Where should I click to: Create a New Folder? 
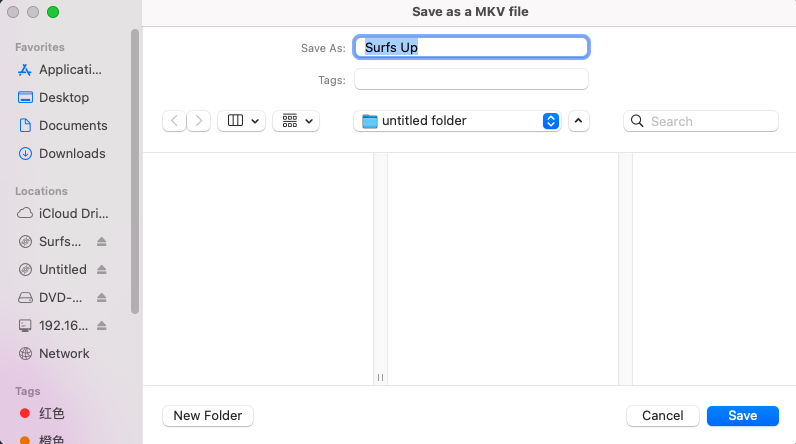(208, 416)
